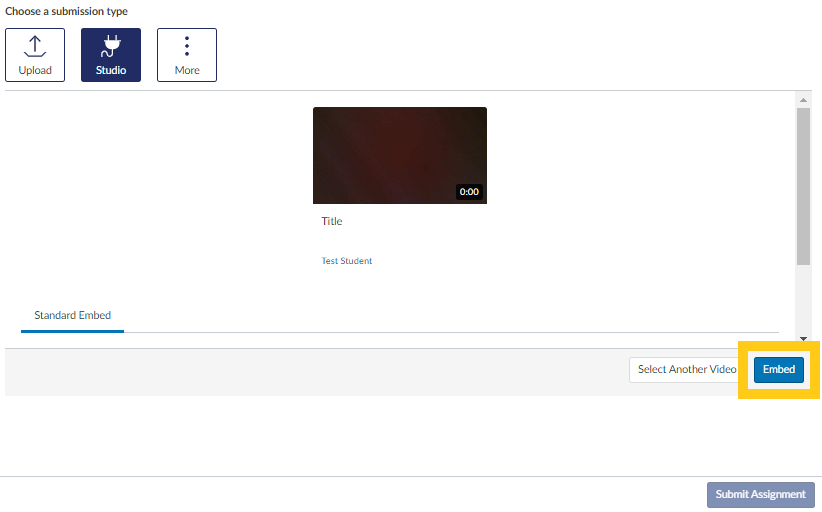Select the Upload arrow icon
822x512 pixels.
[35, 47]
